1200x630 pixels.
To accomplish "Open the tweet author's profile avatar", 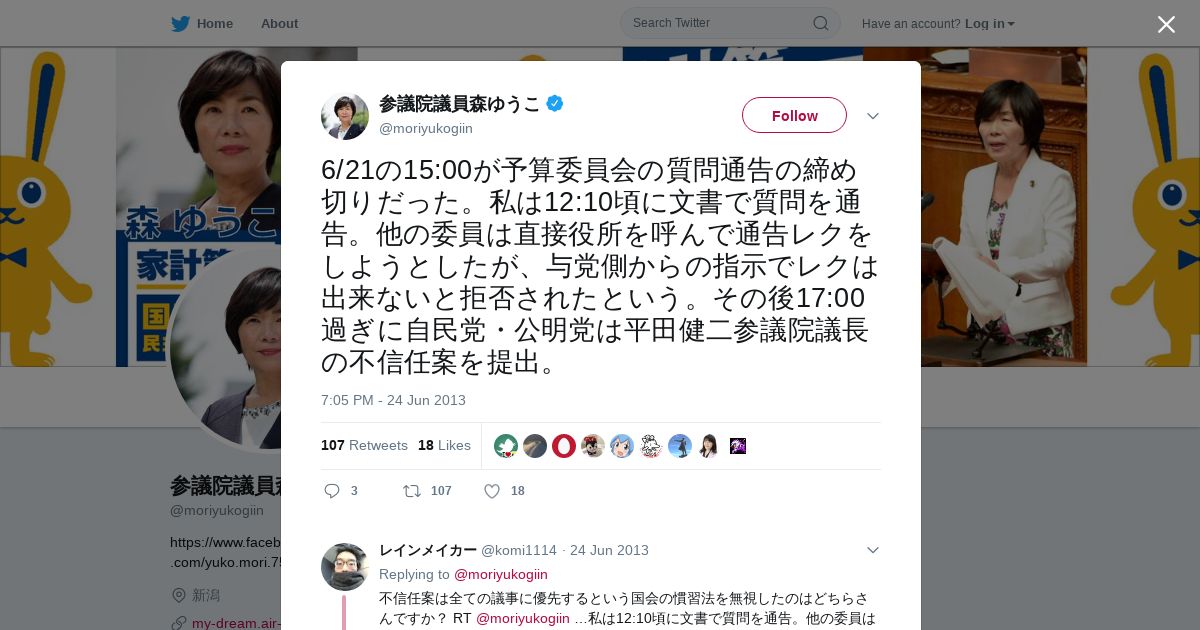I will [x=345, y=115].
